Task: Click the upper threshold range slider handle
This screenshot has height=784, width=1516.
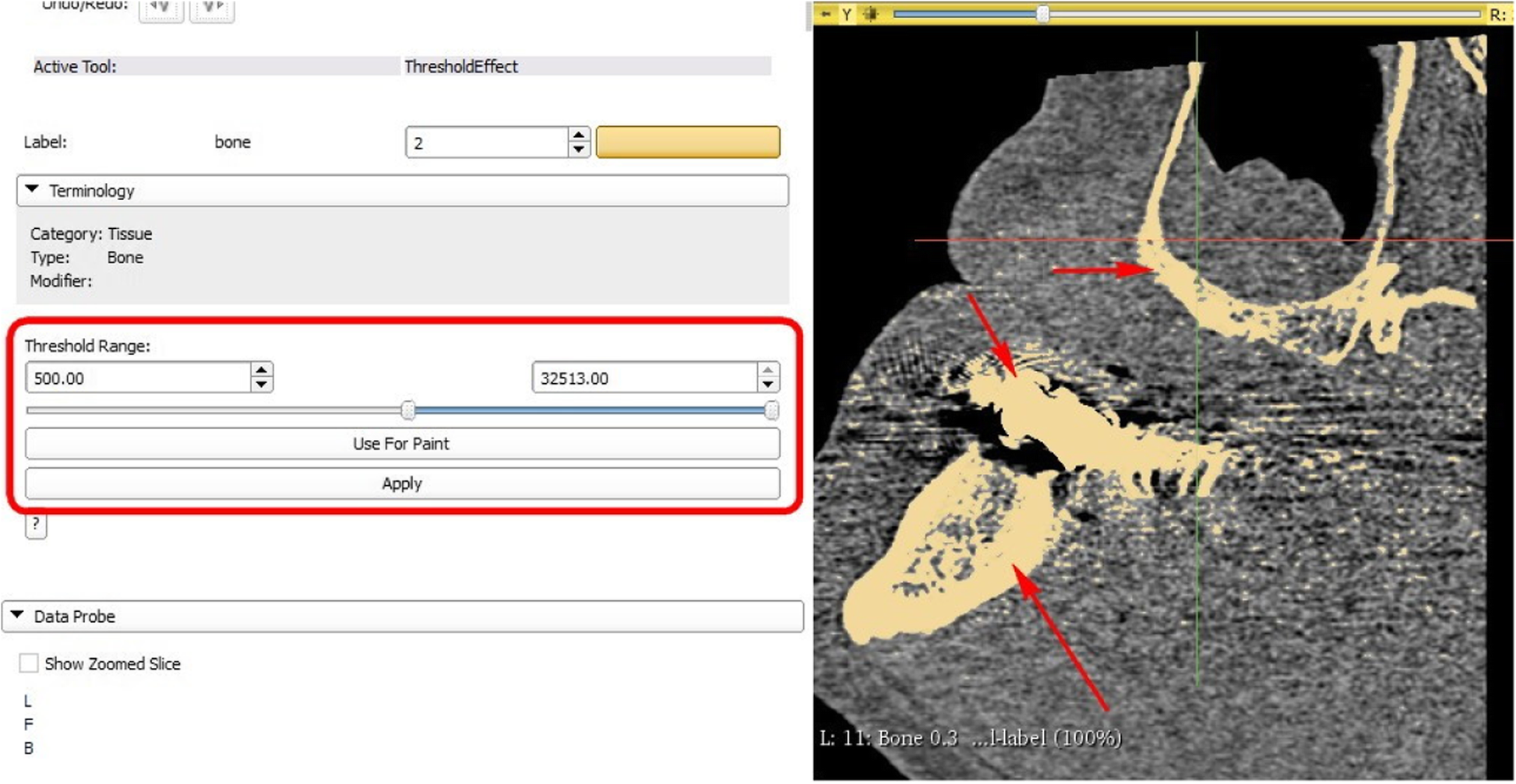Action: coord(771,410)
